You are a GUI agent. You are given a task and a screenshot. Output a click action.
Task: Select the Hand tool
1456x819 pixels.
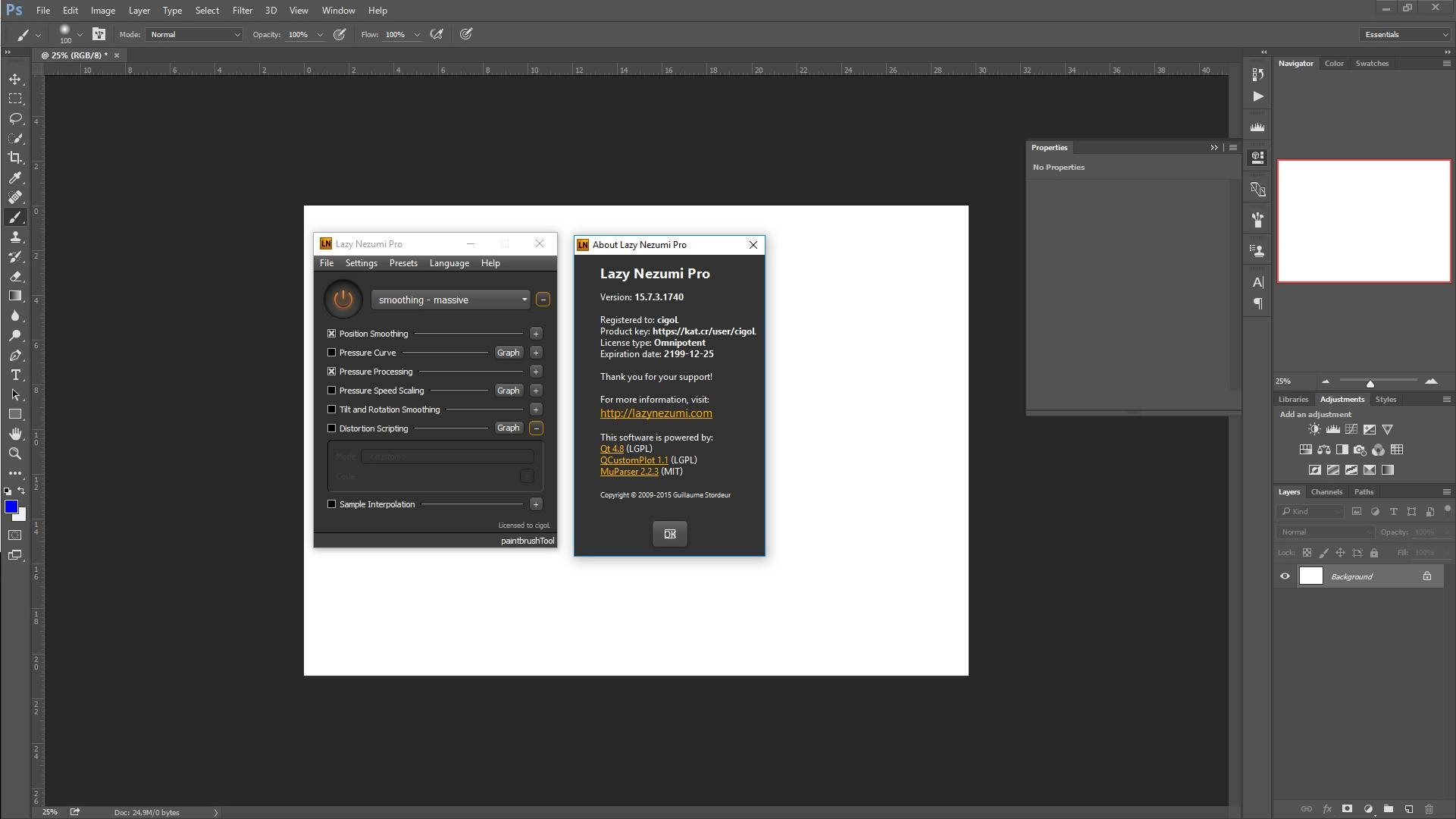coord(15,434)
